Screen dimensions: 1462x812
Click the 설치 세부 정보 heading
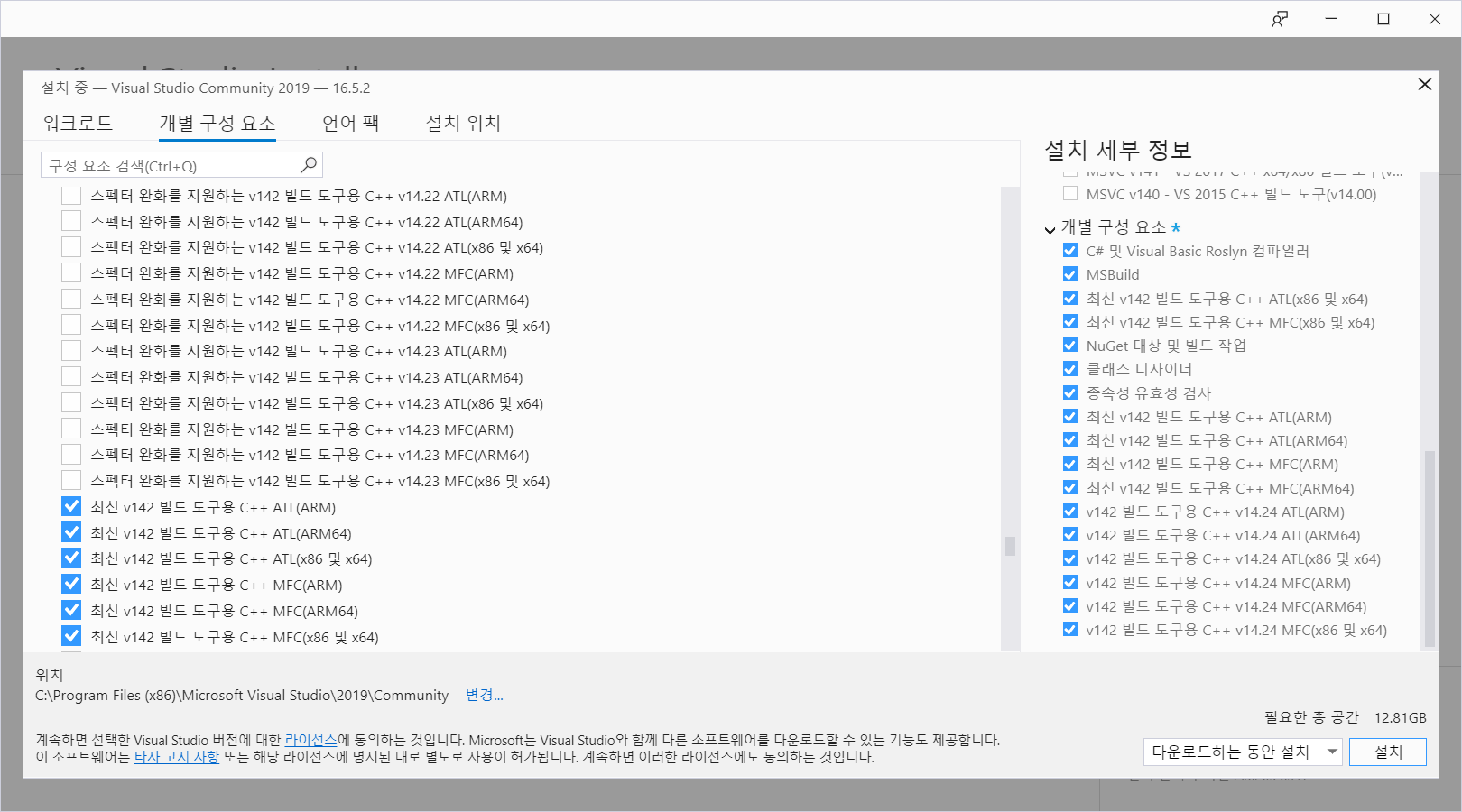pos(1118,150)
